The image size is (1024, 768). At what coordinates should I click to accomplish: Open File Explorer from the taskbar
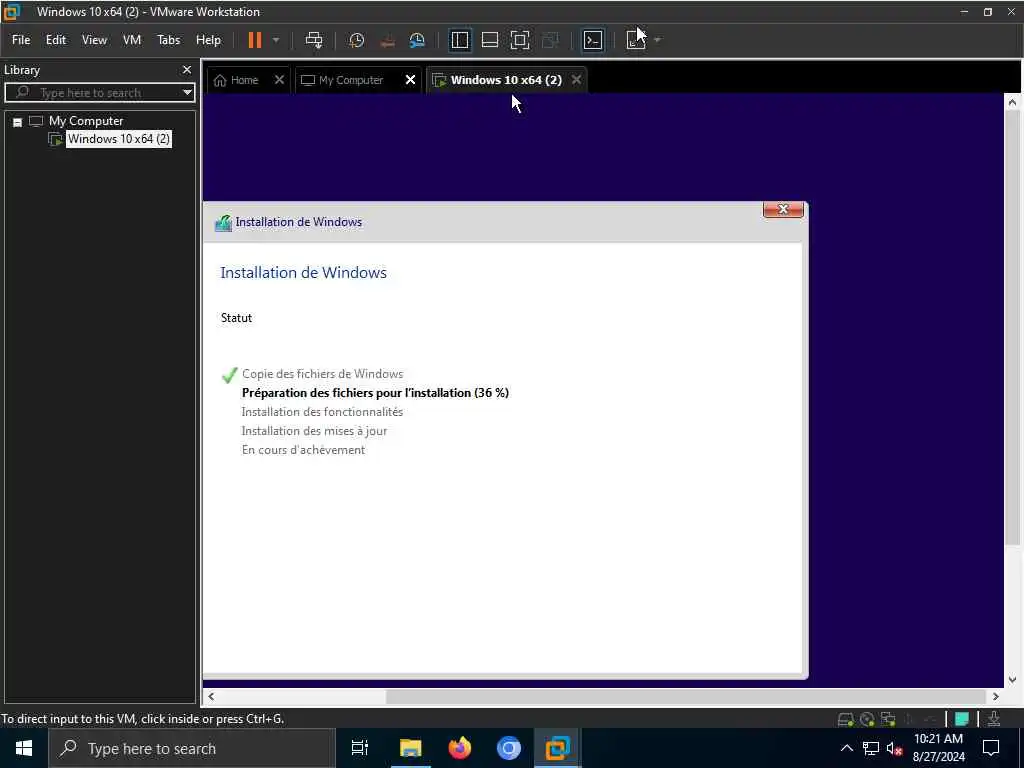411,748
